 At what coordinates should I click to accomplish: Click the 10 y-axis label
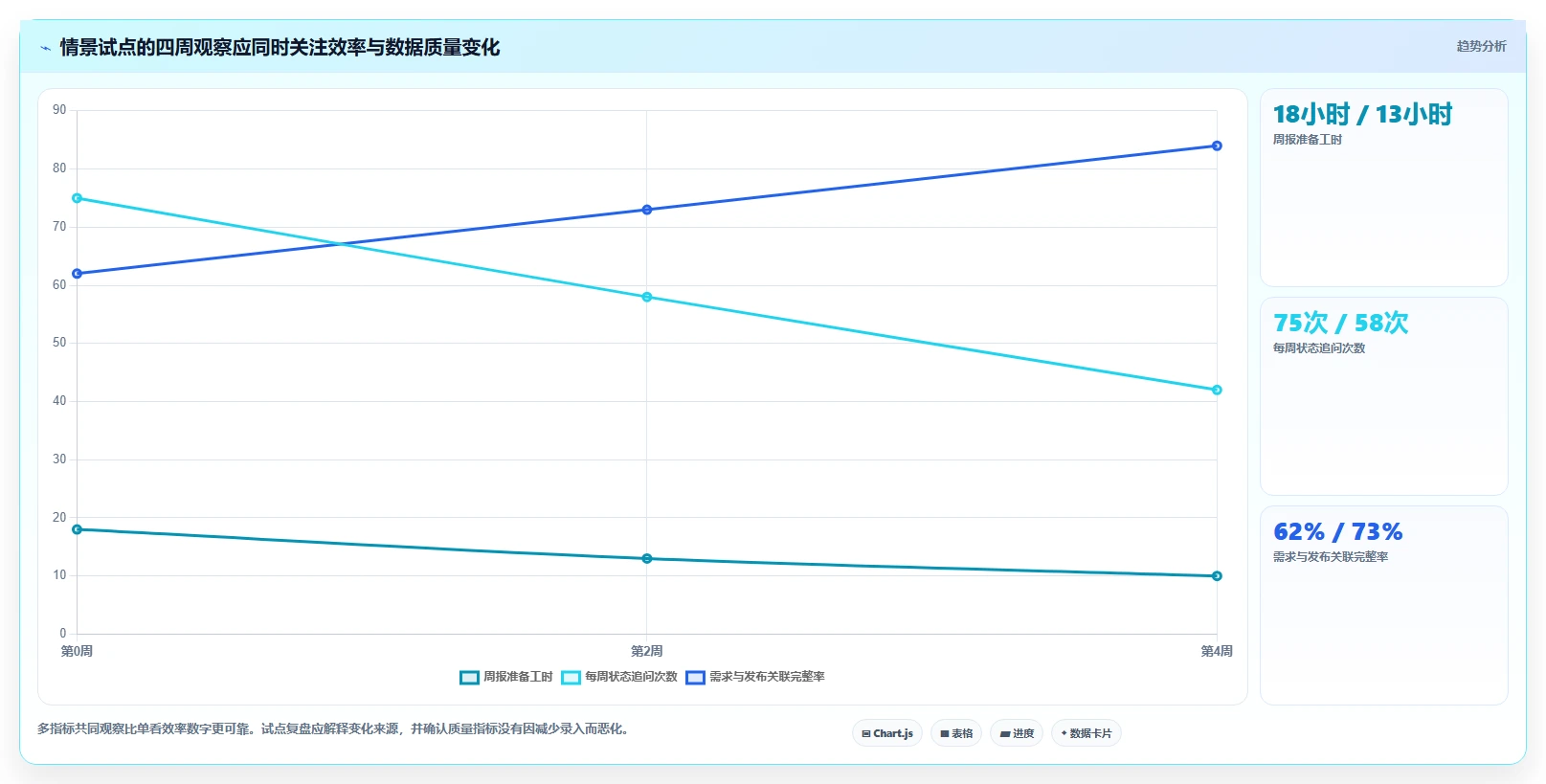coord(59,575)
